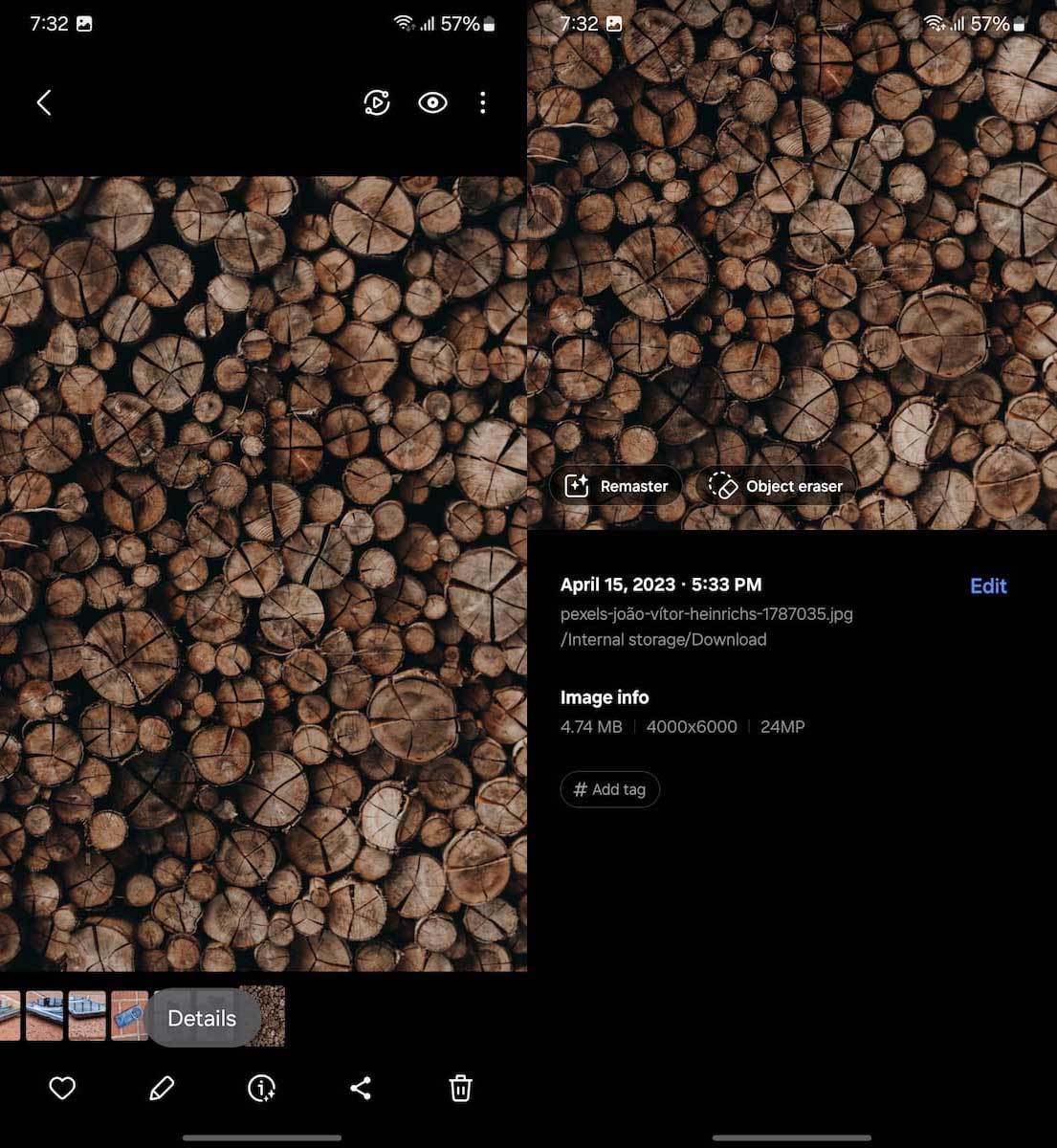Tap the wood logs photo in viewer
The width and height of the screenshot is (1057, 1148).
point(263,574)
